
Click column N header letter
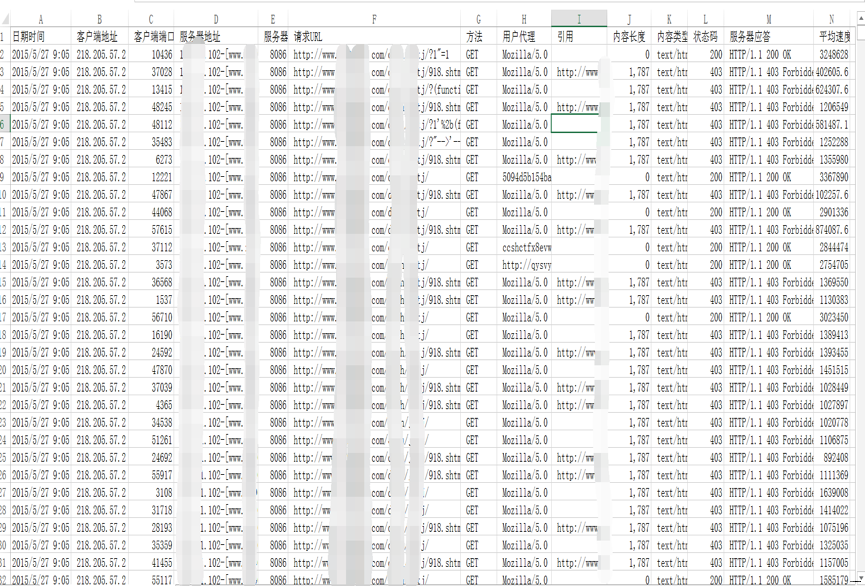(832, 19)
